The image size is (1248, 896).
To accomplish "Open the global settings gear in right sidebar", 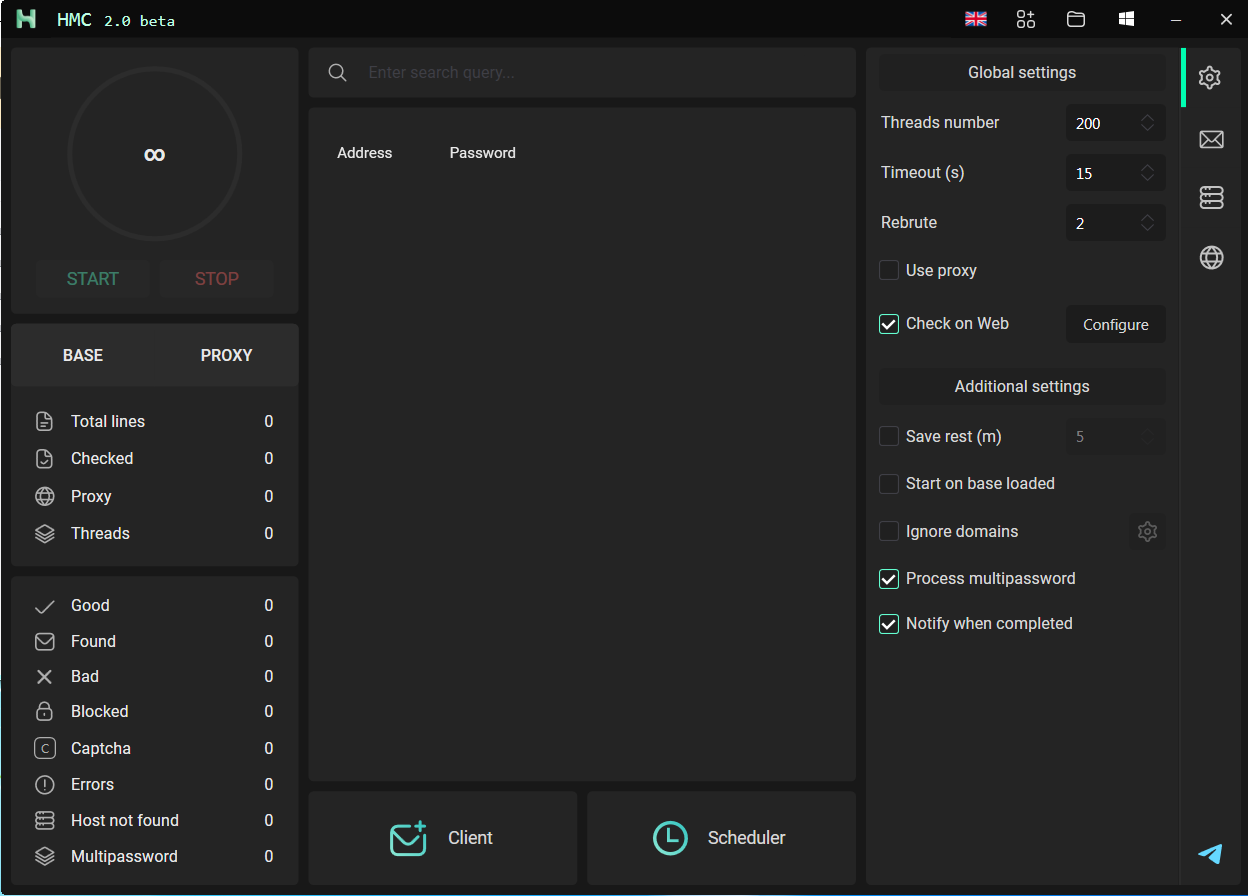I will point(1210,77).
